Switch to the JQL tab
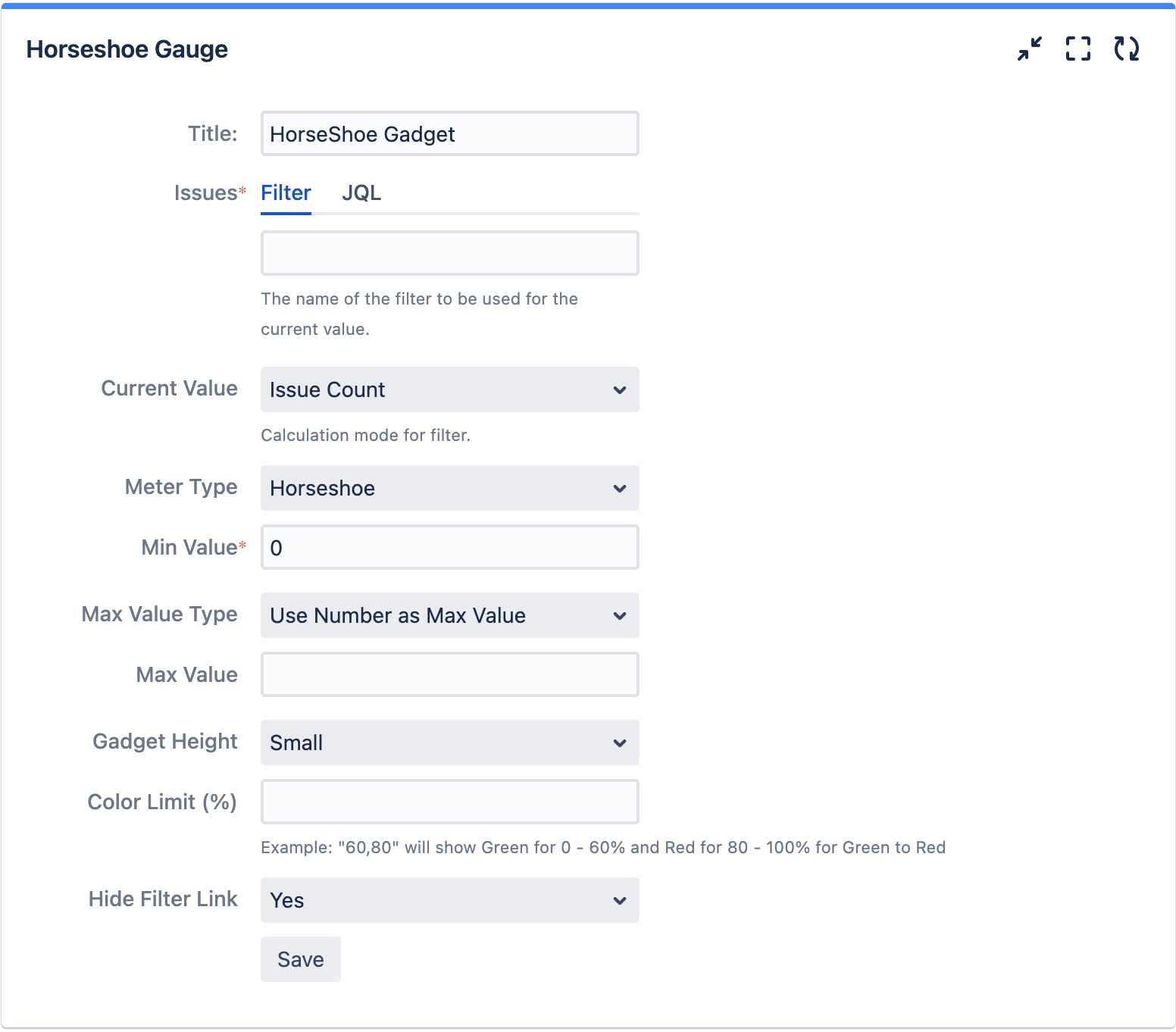The height and width of the screenshot is (1032, 1176). coord(361,193)
